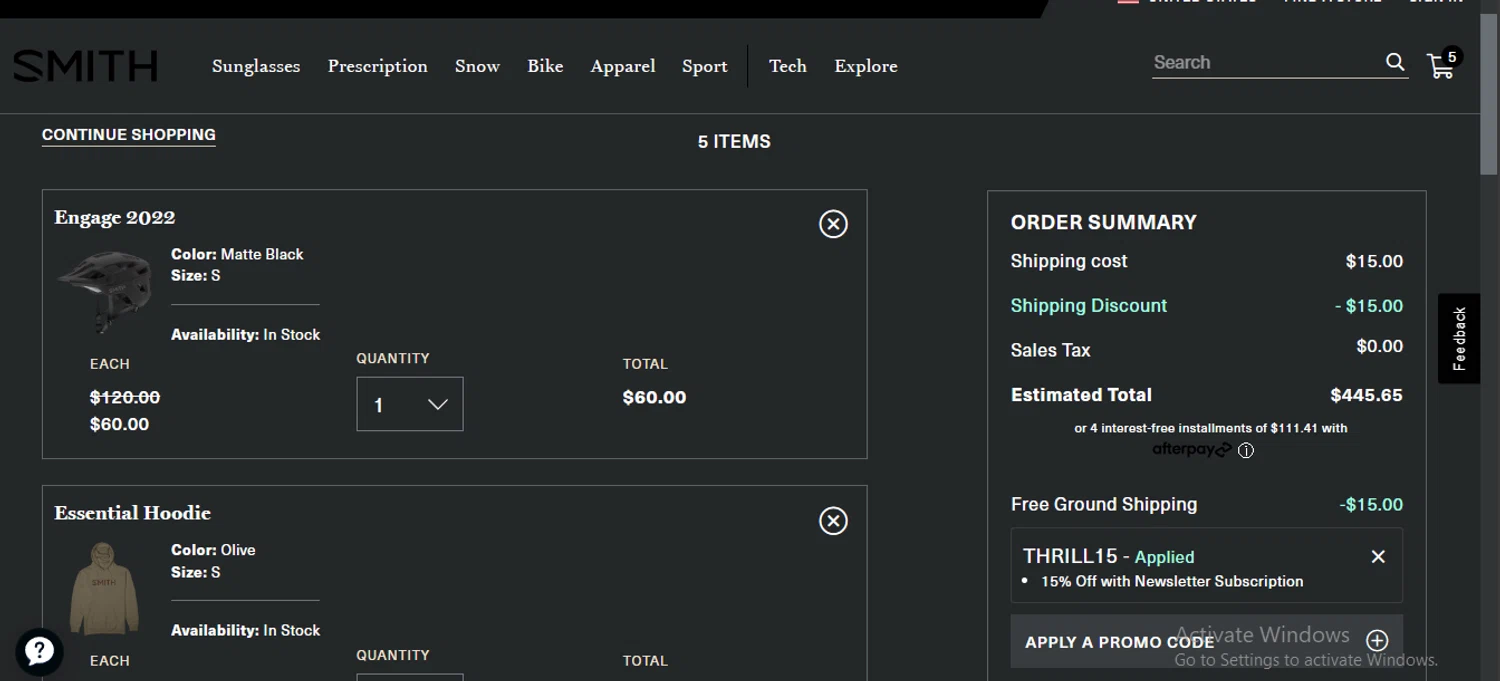This screenshot has width=1500, height=681.
Task: Click Essential Hoodie Availability: In Stock text
Action: [246, 631]
